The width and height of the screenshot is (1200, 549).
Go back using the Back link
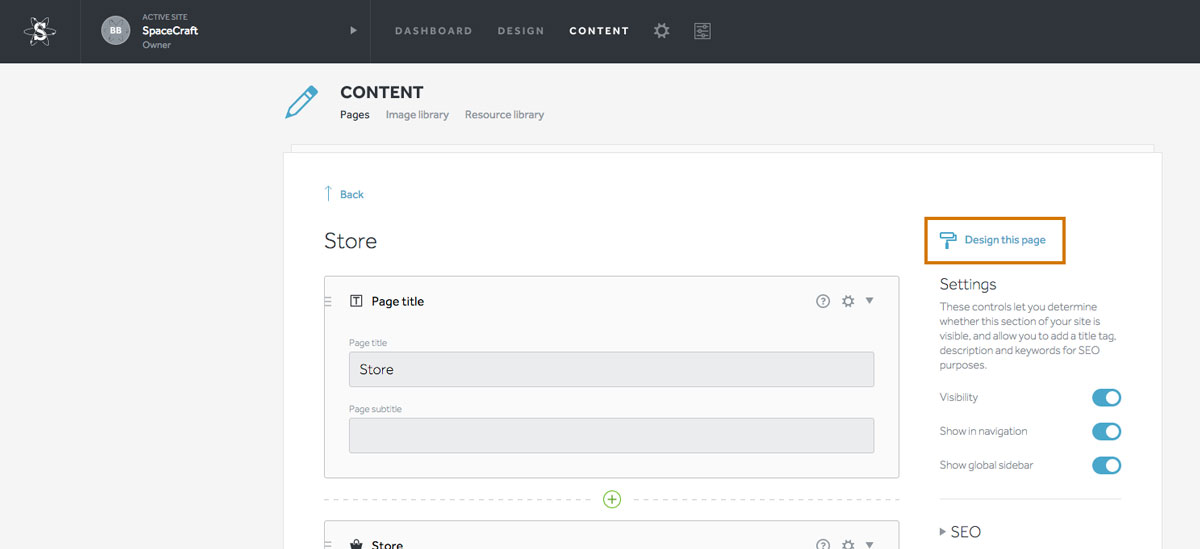tap(343, 194)
